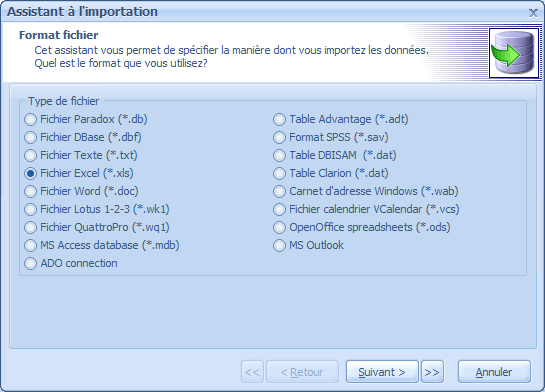
Task: Choose Fichier Word (*.doc) format
Action: tap(81, 191)
